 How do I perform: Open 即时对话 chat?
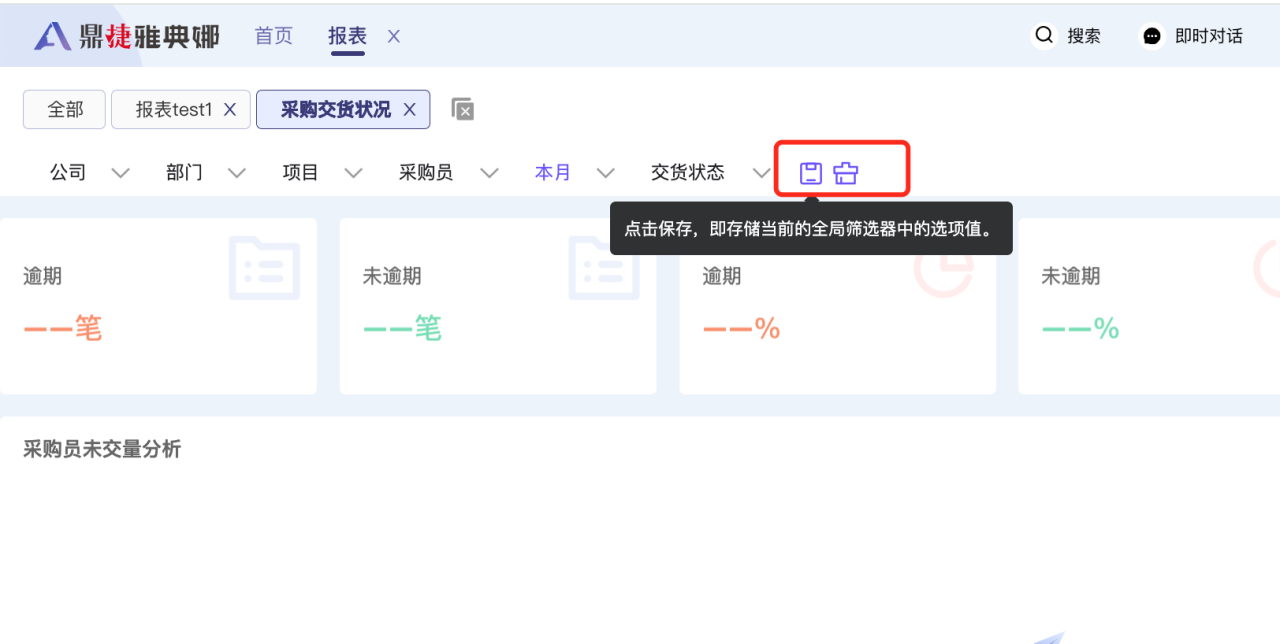coord(1209,36)
